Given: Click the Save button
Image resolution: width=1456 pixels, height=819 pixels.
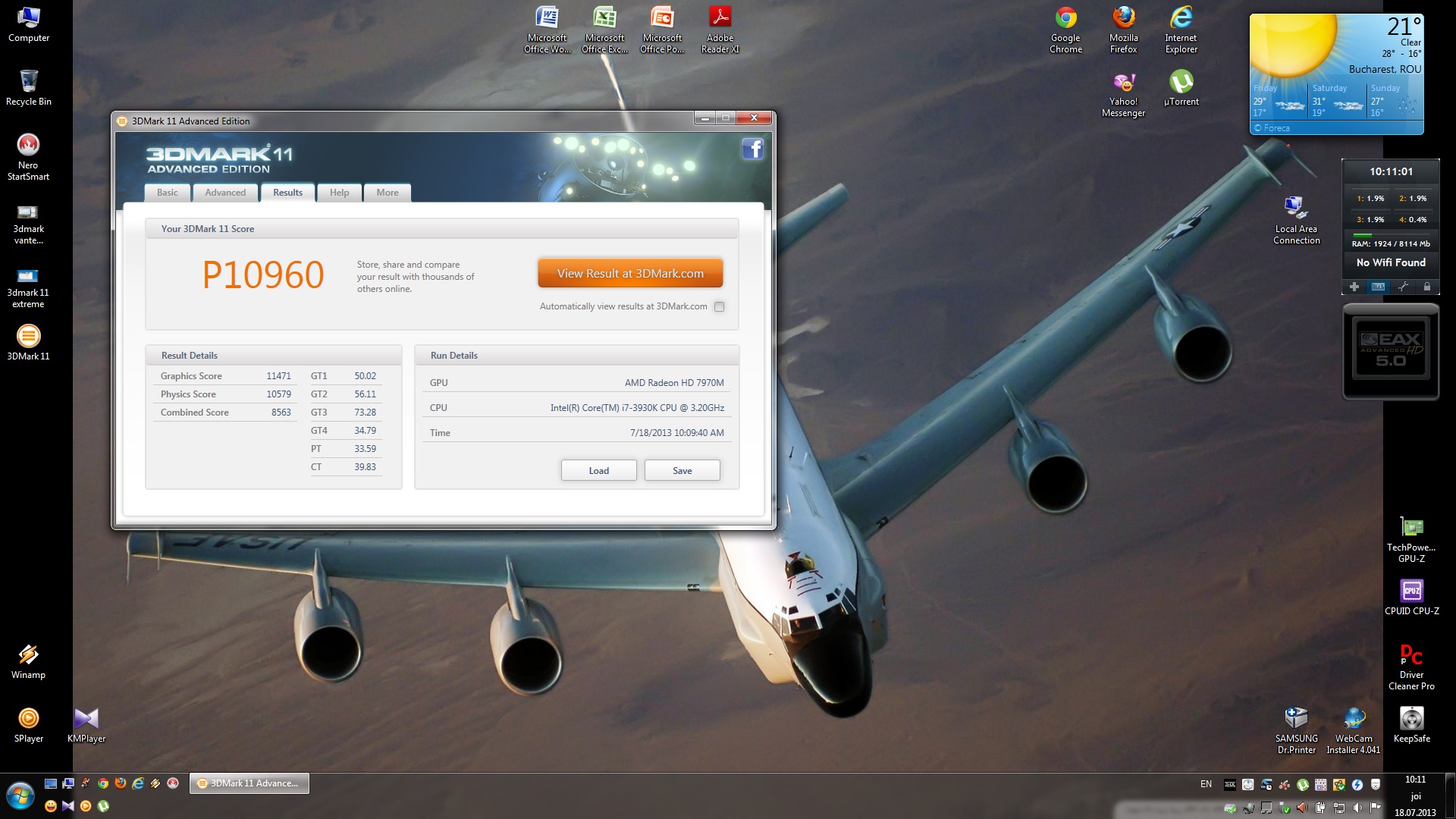Looking at the screenshot, I should pyautogui.click(x=682, y=470).
